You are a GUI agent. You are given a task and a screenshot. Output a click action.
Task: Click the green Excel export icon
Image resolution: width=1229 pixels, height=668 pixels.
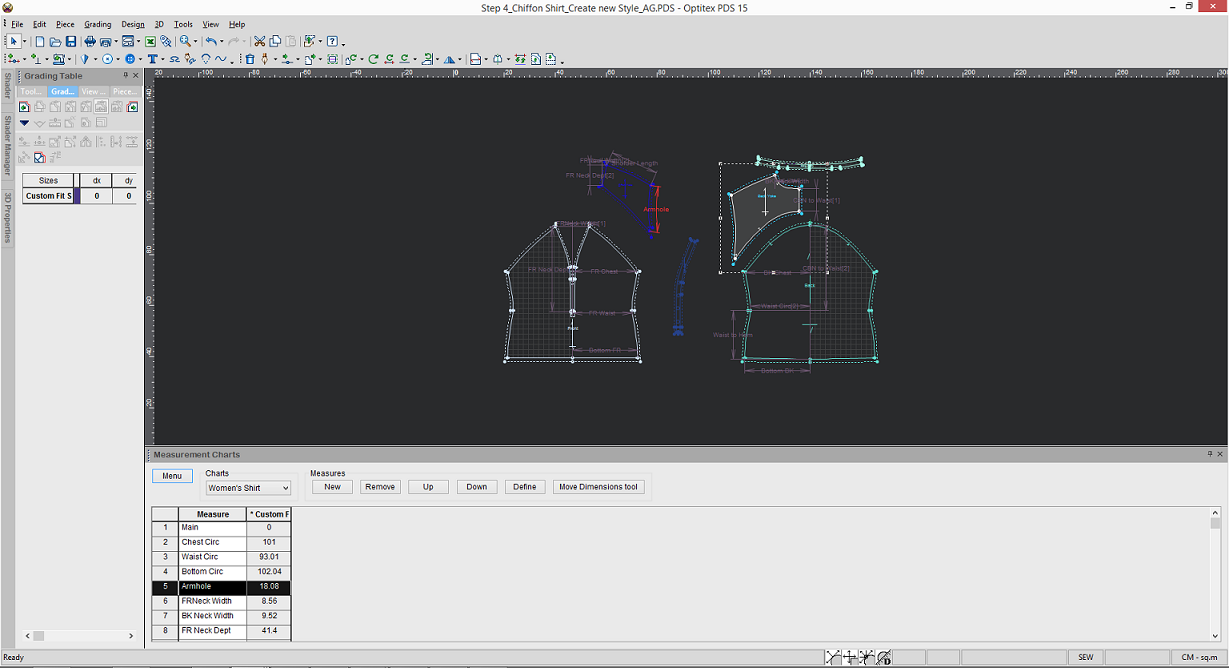(x=150, y=41)
